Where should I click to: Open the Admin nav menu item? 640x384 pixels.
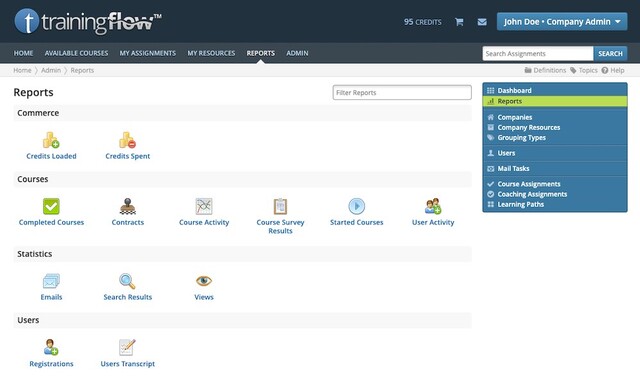[x=297, y=53]
